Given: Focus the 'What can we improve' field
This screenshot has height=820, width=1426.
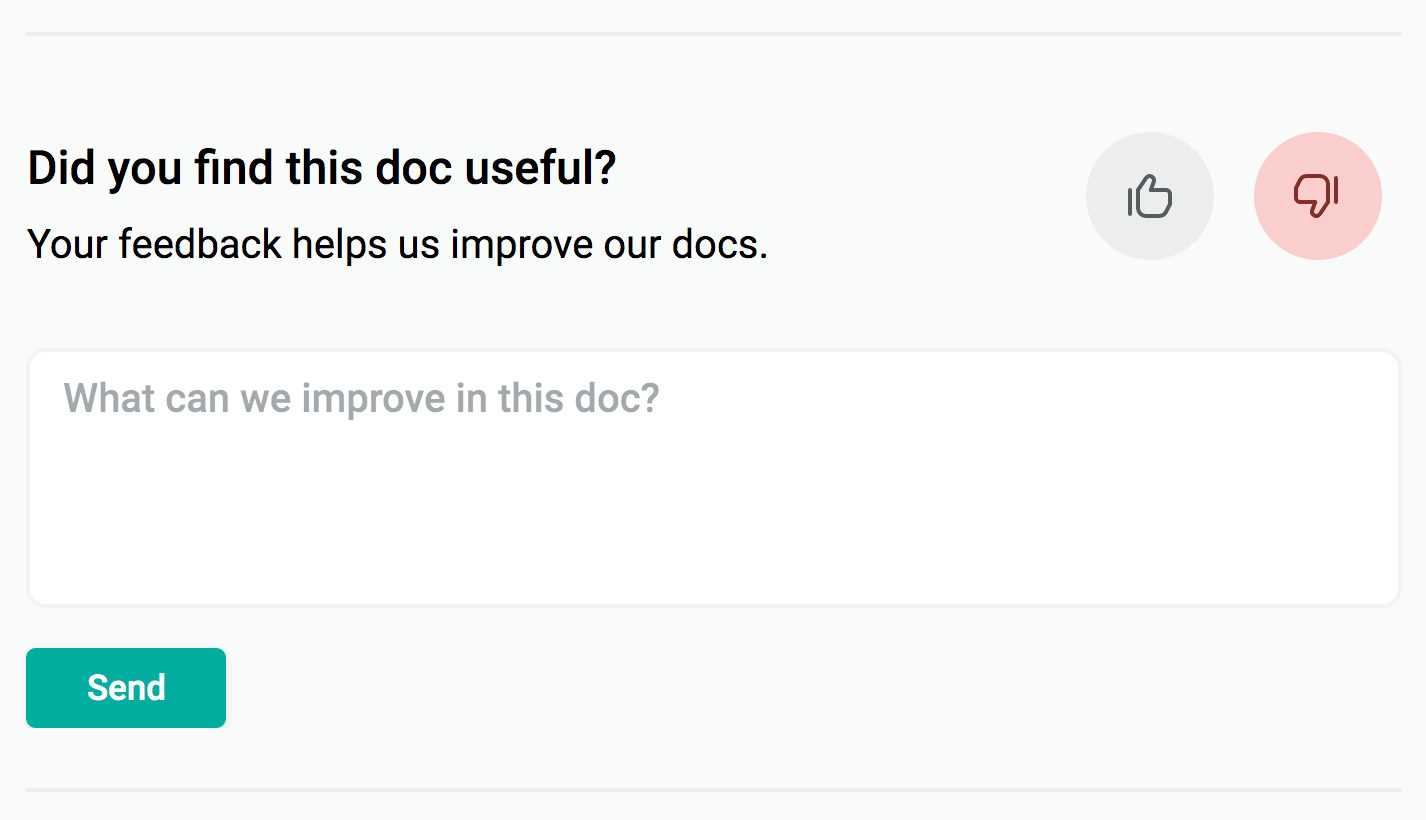Looking at the screenshot, I should [713, 477].
